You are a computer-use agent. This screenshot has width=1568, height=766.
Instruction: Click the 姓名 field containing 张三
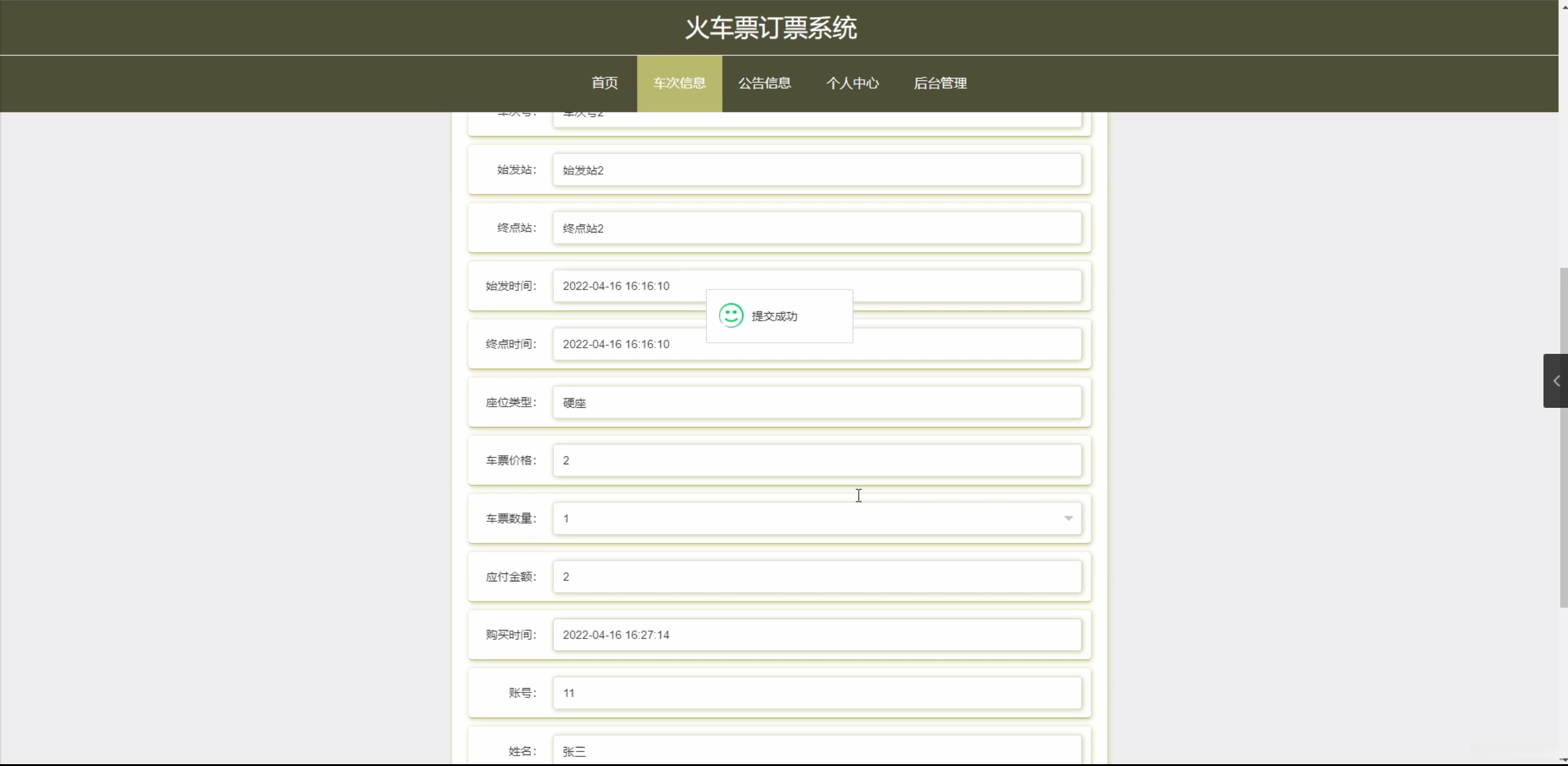(x=816, y=751)
